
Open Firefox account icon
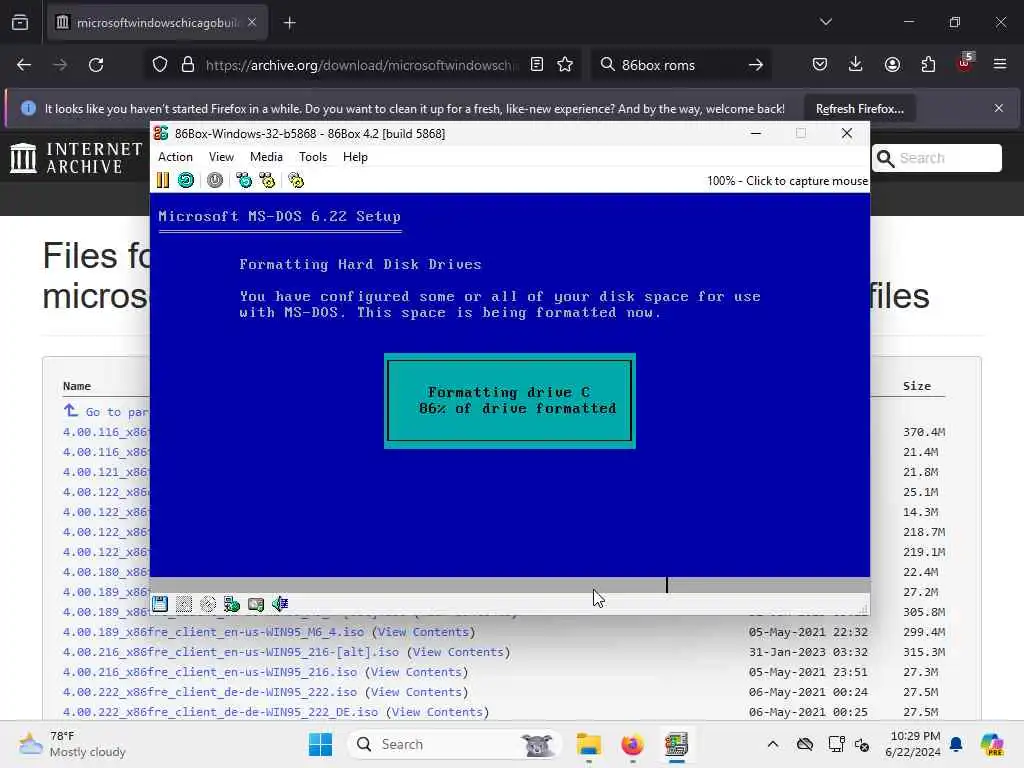(x=892, y=65)
